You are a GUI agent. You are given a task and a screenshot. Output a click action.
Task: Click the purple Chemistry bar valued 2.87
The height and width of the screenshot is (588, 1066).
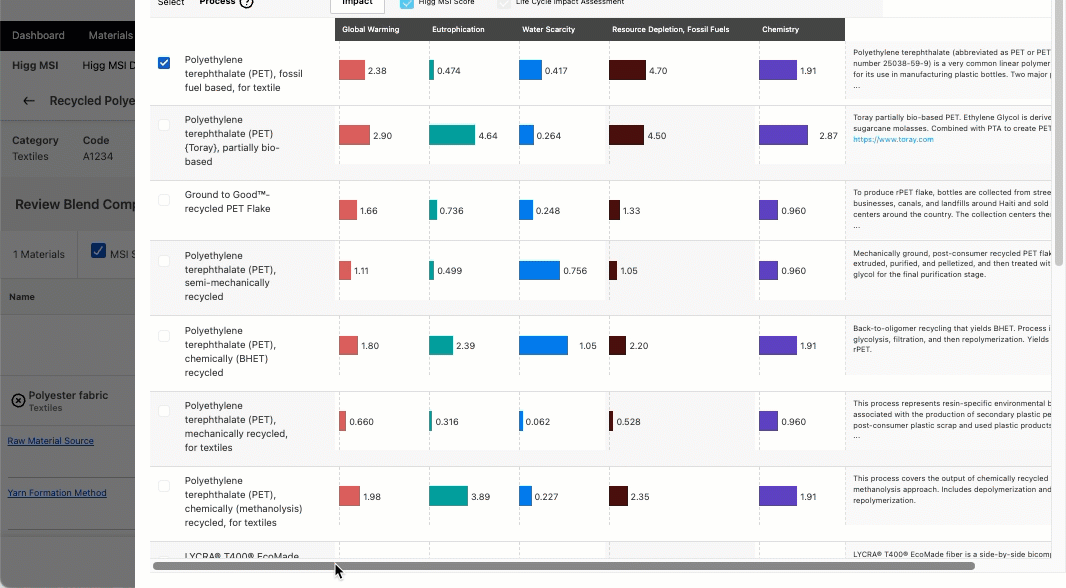pos(783,135)
